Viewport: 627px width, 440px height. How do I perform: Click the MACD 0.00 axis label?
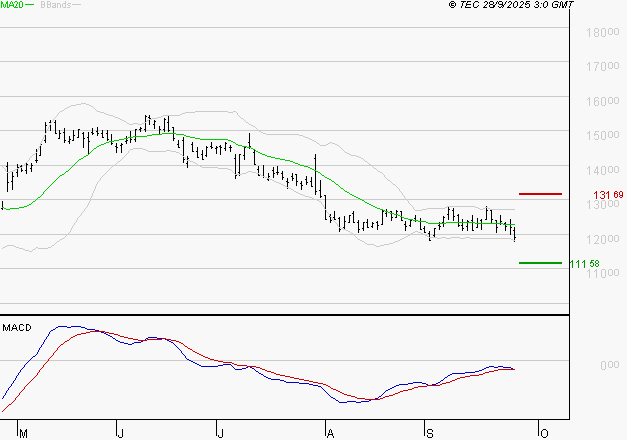(597, 365)
